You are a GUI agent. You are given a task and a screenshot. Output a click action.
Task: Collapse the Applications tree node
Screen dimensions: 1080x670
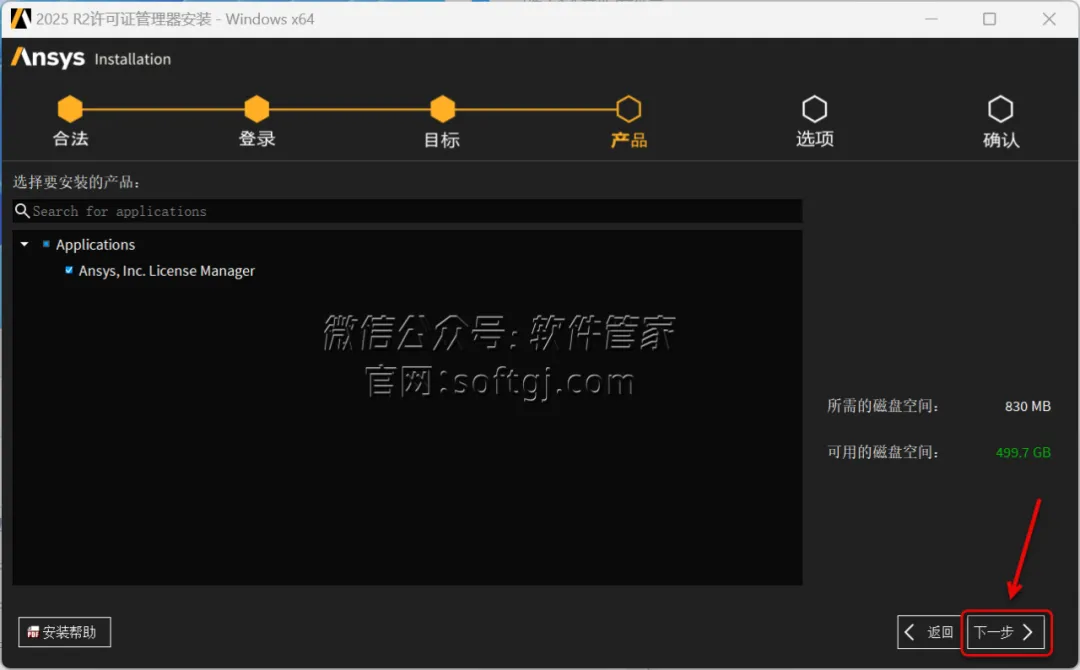(x=25, y=244)
